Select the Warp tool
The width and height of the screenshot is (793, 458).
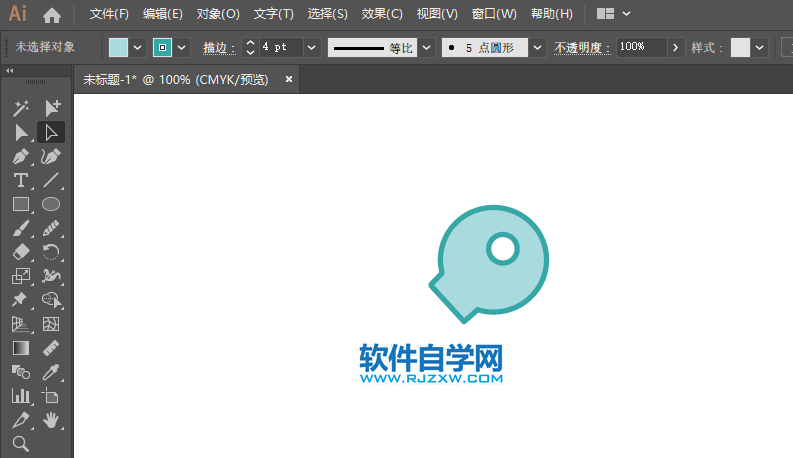click(x=51, y=276)
